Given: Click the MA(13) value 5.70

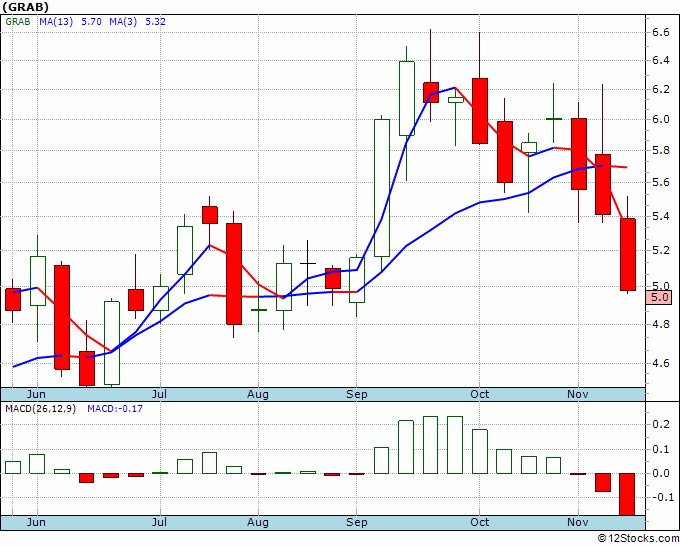Looking at the screenshot, I should tap(92, 22).
